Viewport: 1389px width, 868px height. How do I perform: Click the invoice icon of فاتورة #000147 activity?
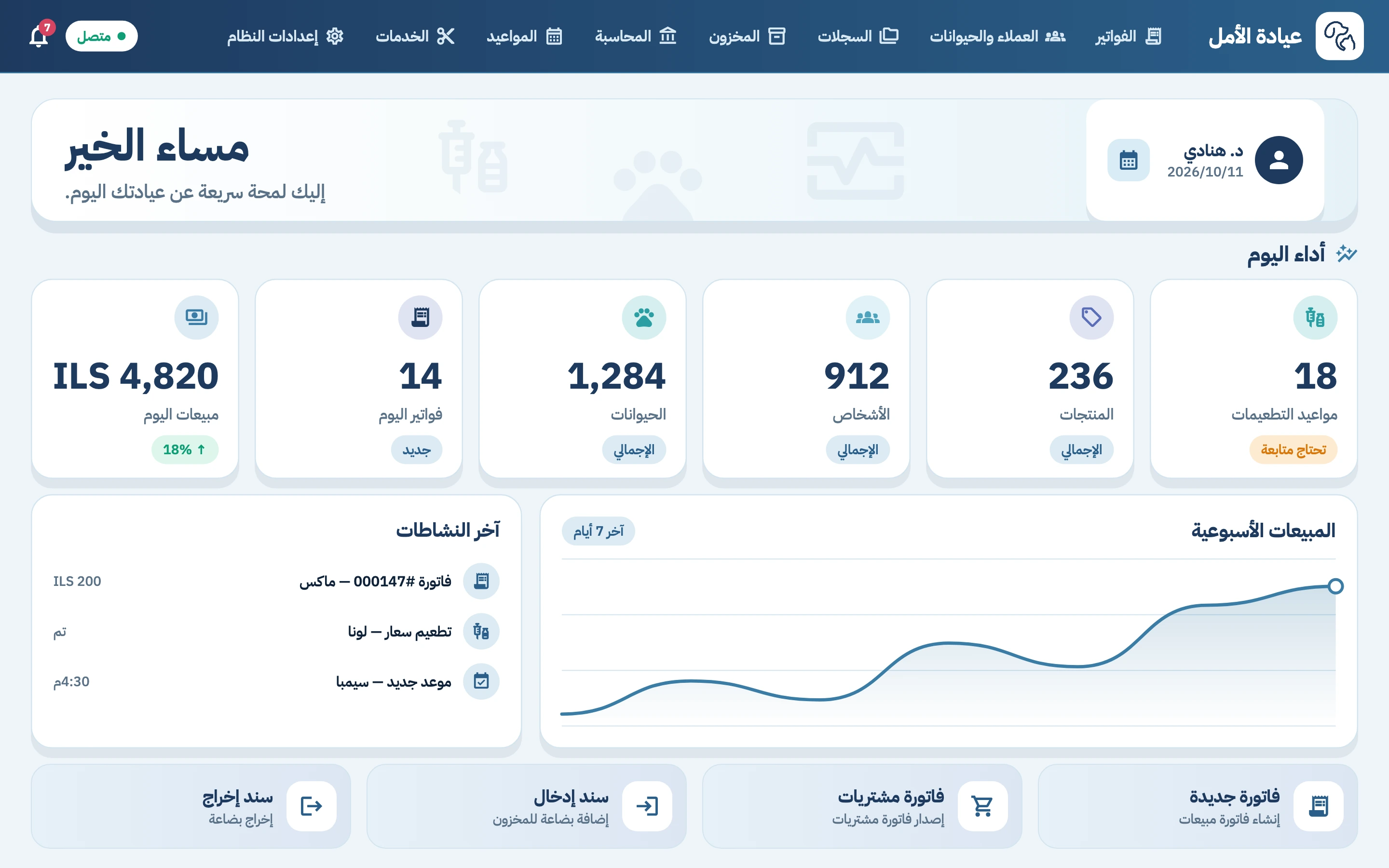point(481,581)
